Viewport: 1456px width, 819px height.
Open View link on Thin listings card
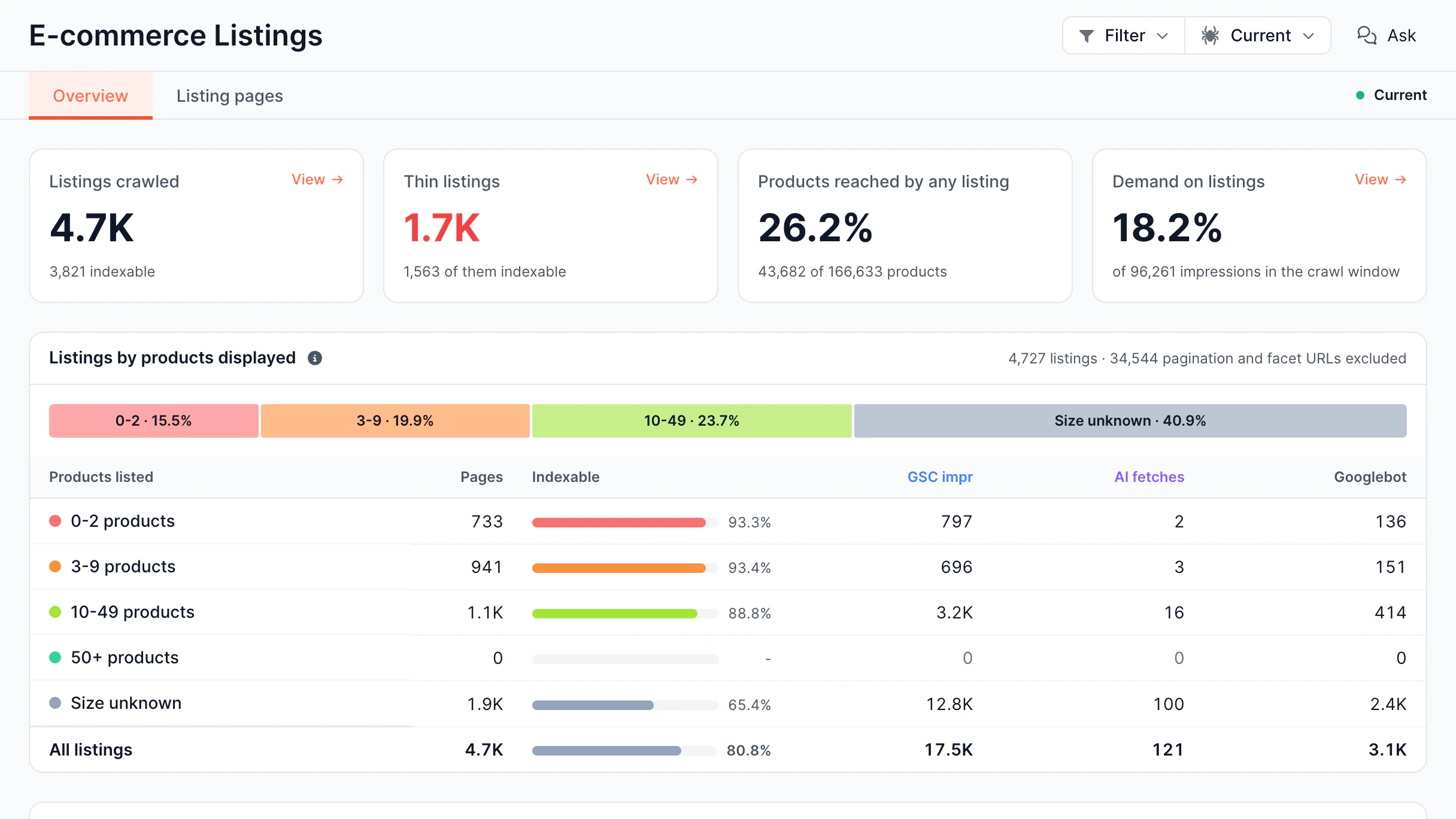coord(672,180)
